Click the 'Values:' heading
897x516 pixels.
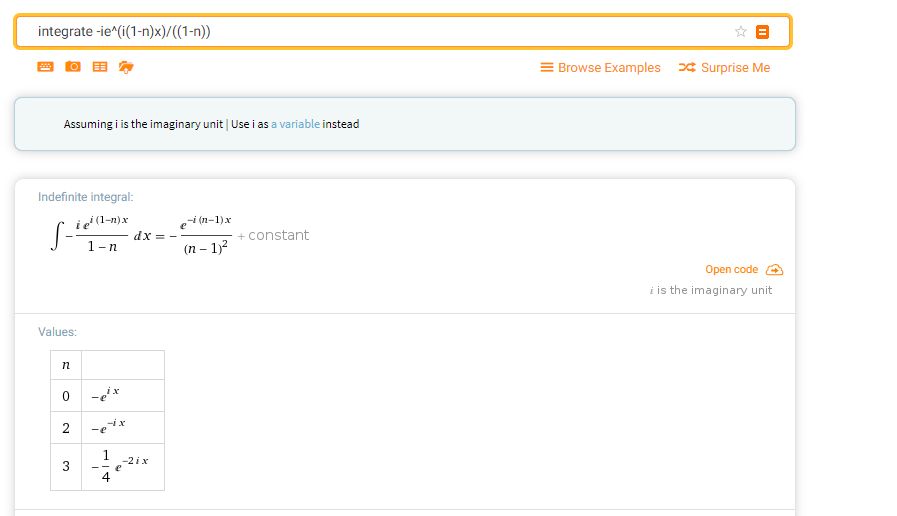coord(57,332)
